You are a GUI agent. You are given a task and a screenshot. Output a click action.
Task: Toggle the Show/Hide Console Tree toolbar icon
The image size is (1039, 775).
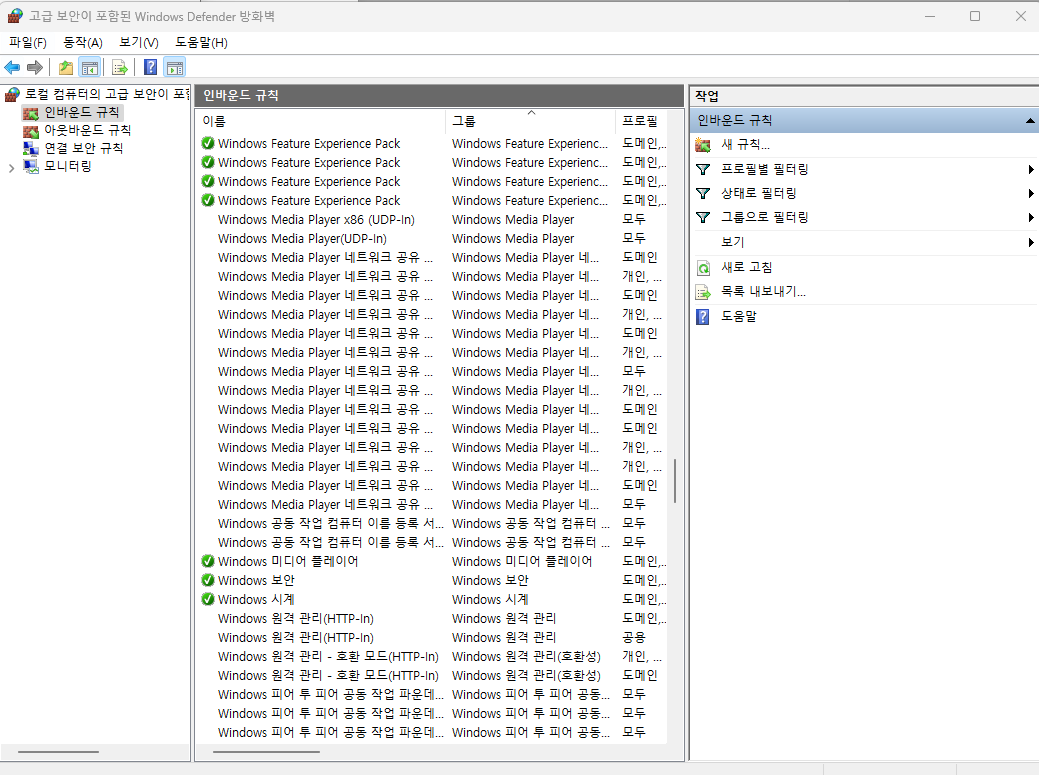[x=89, y=68]
